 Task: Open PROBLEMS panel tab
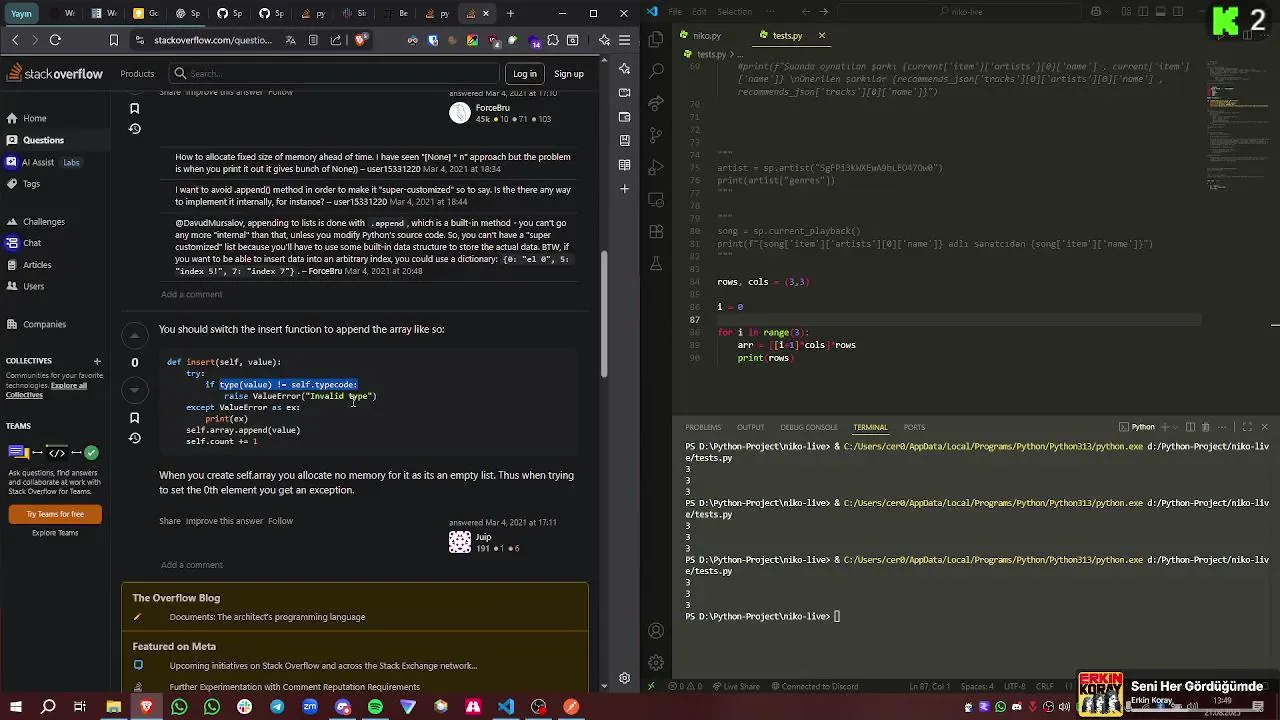click(703, 427)
